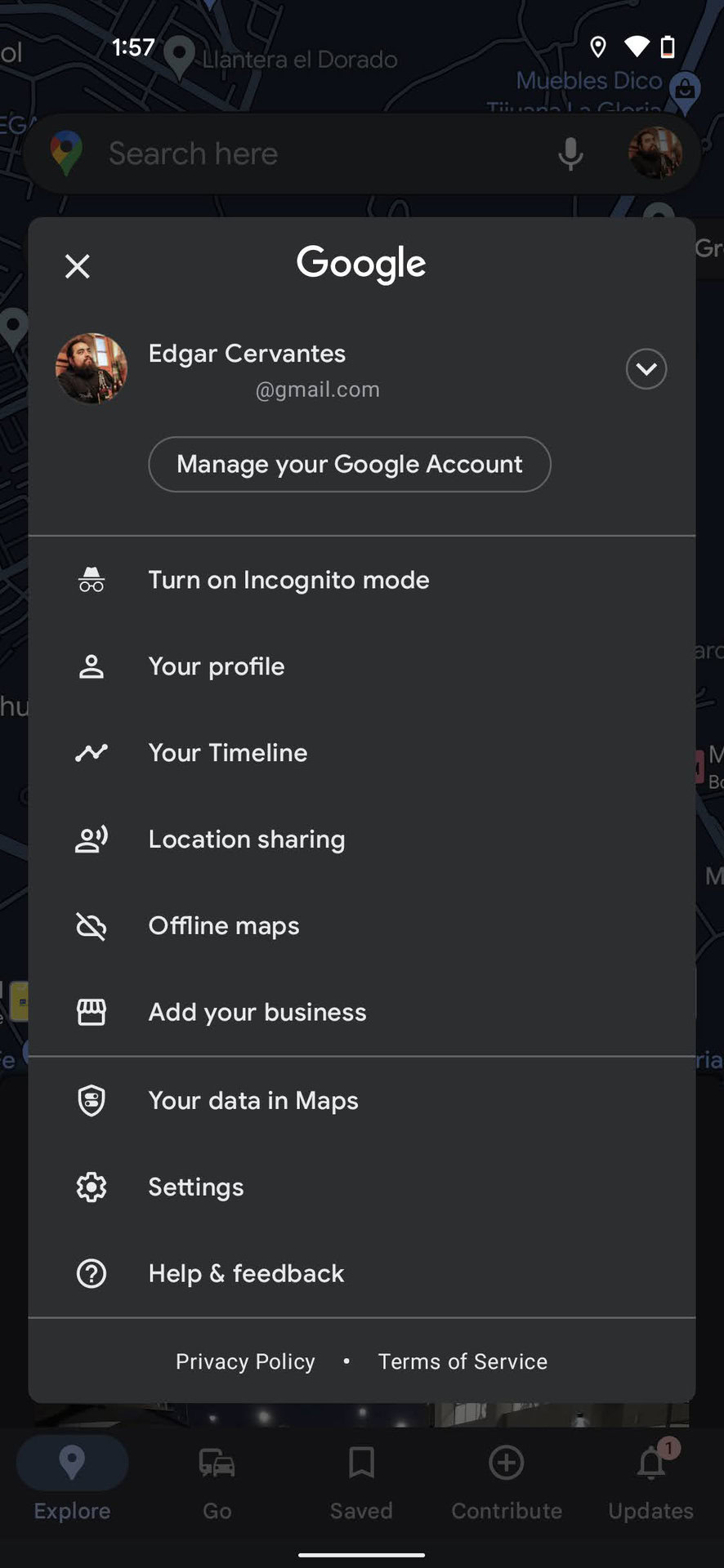The image size is (724, 1568).
Task: Tap the Add your business storefront icon
Action: [92, 1012]
